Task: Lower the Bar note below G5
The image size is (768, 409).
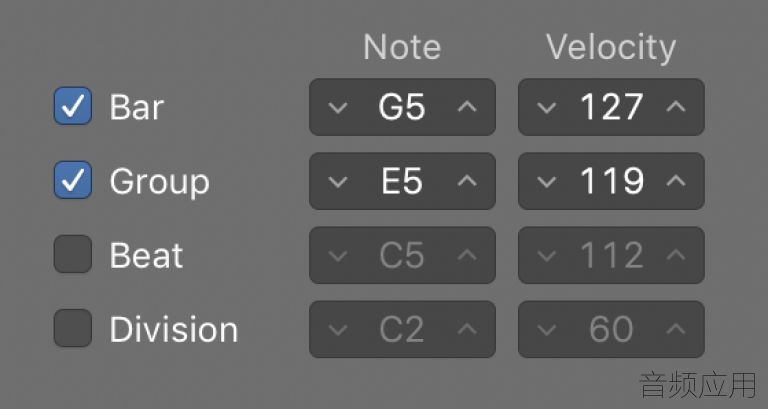Action: (337, 107)
